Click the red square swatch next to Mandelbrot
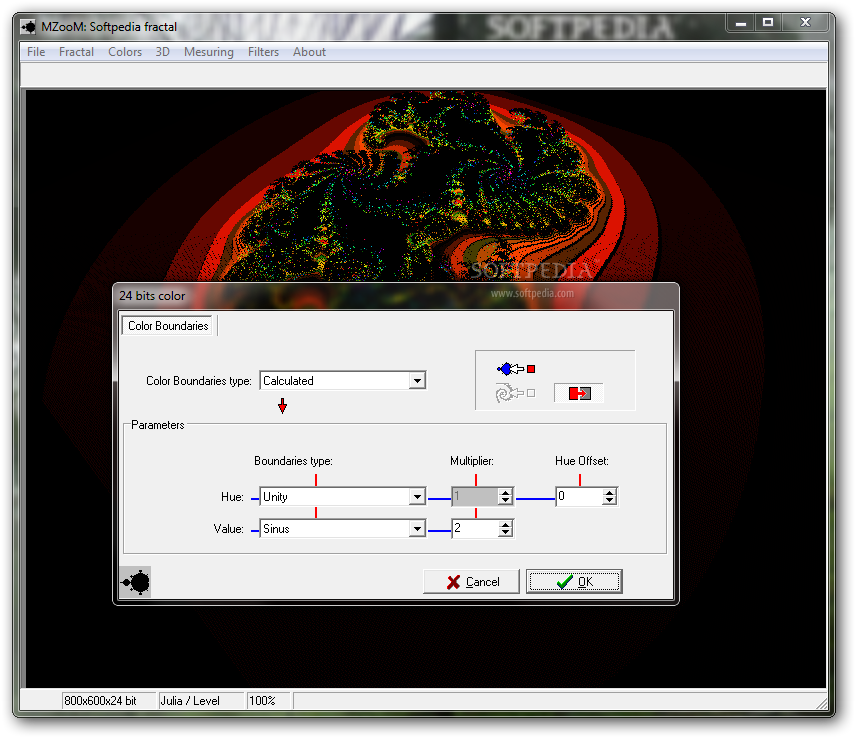 pos(531,370)
